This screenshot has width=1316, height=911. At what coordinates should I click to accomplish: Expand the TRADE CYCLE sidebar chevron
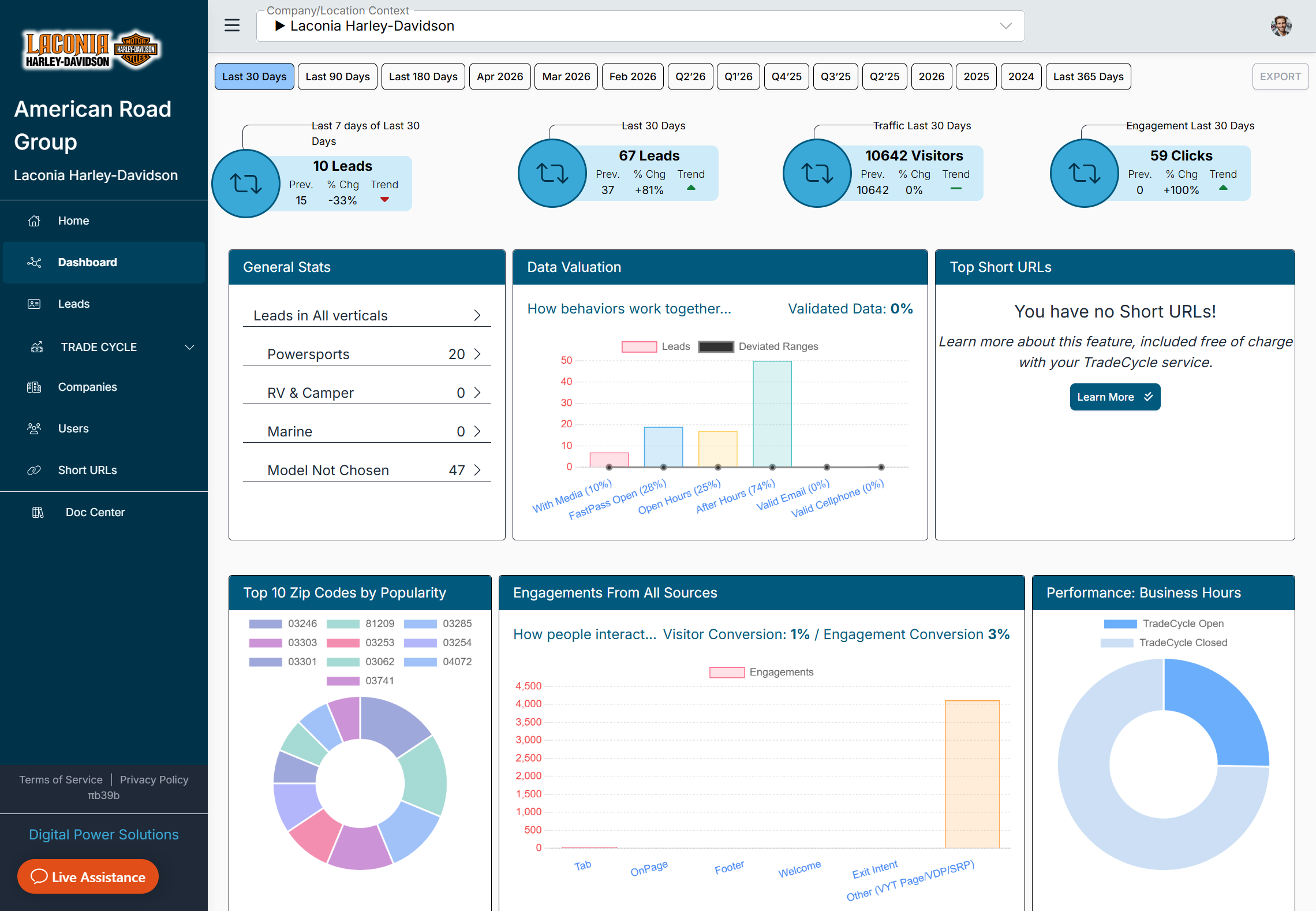189,347
